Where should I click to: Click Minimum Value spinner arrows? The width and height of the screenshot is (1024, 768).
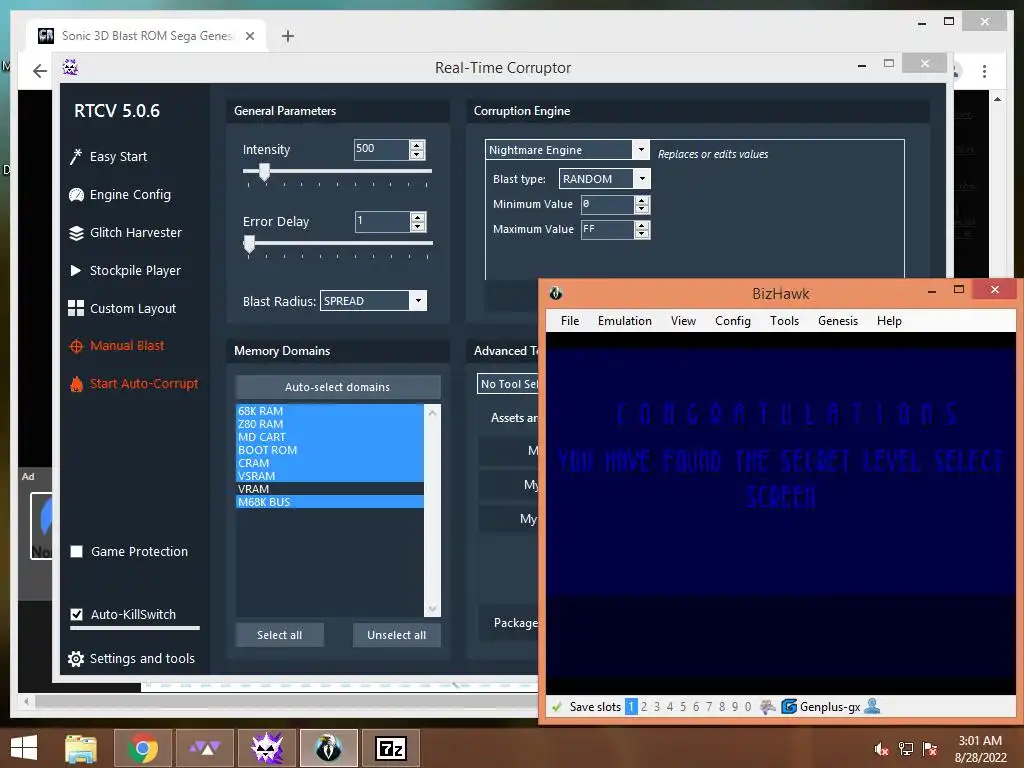(x=642, y=204)
